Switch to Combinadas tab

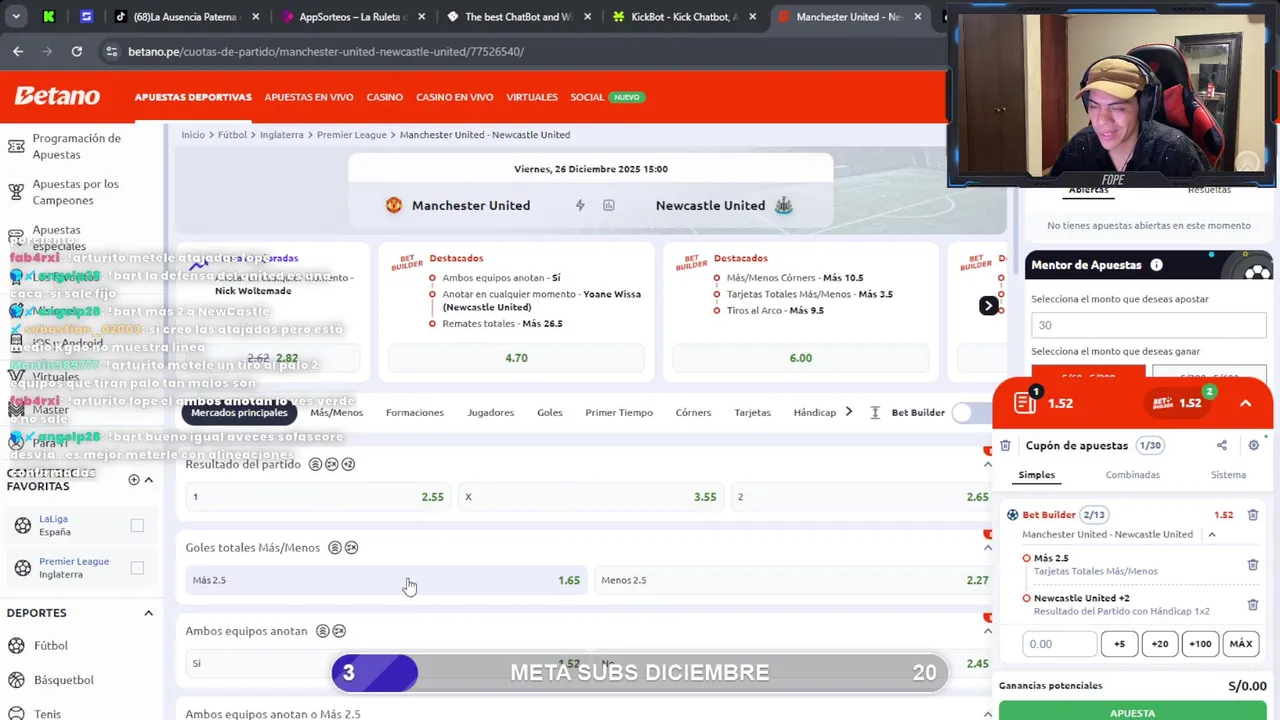tap(1132, 475)
